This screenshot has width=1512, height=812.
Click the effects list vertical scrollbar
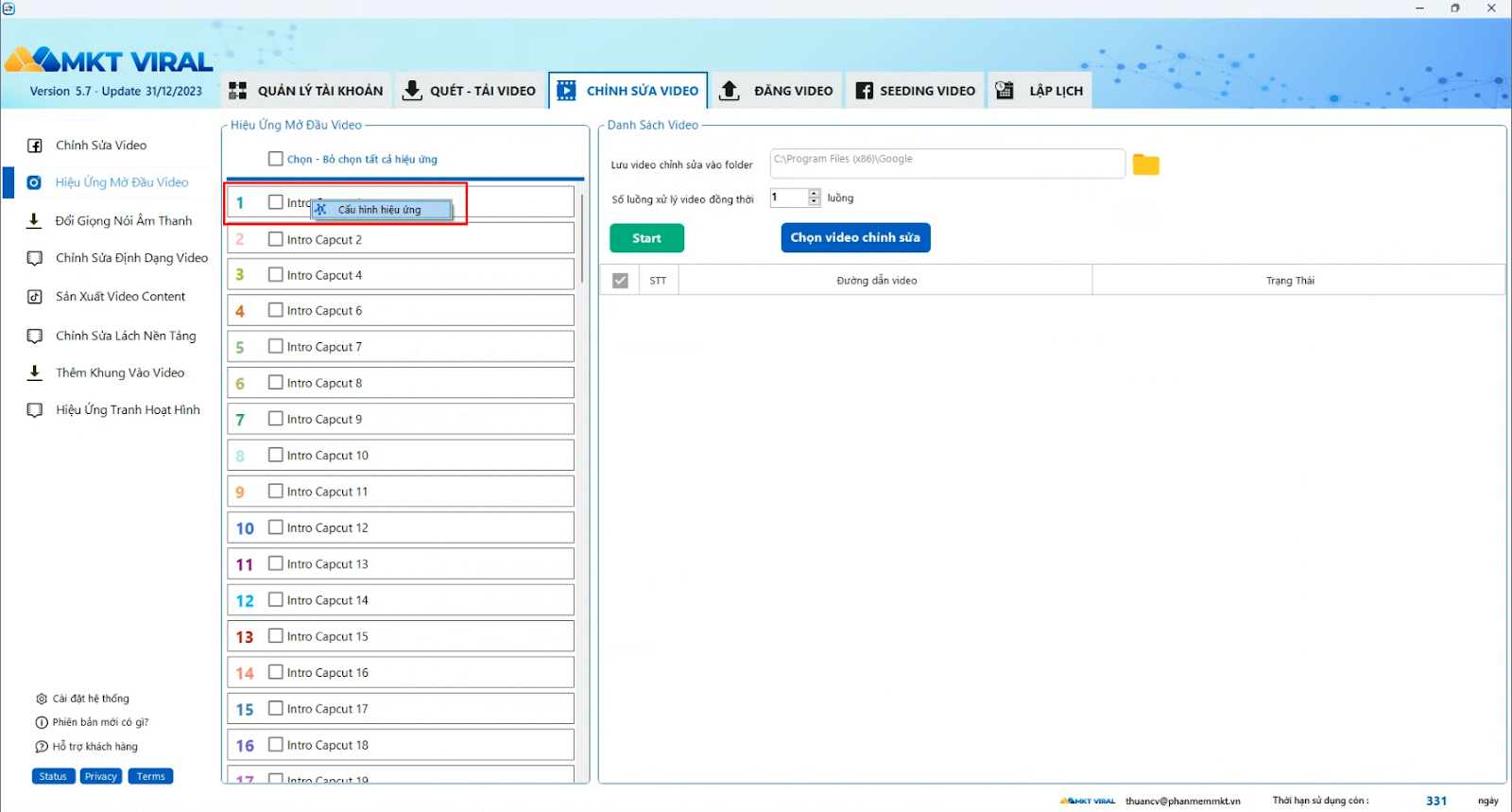pos(582,236)
